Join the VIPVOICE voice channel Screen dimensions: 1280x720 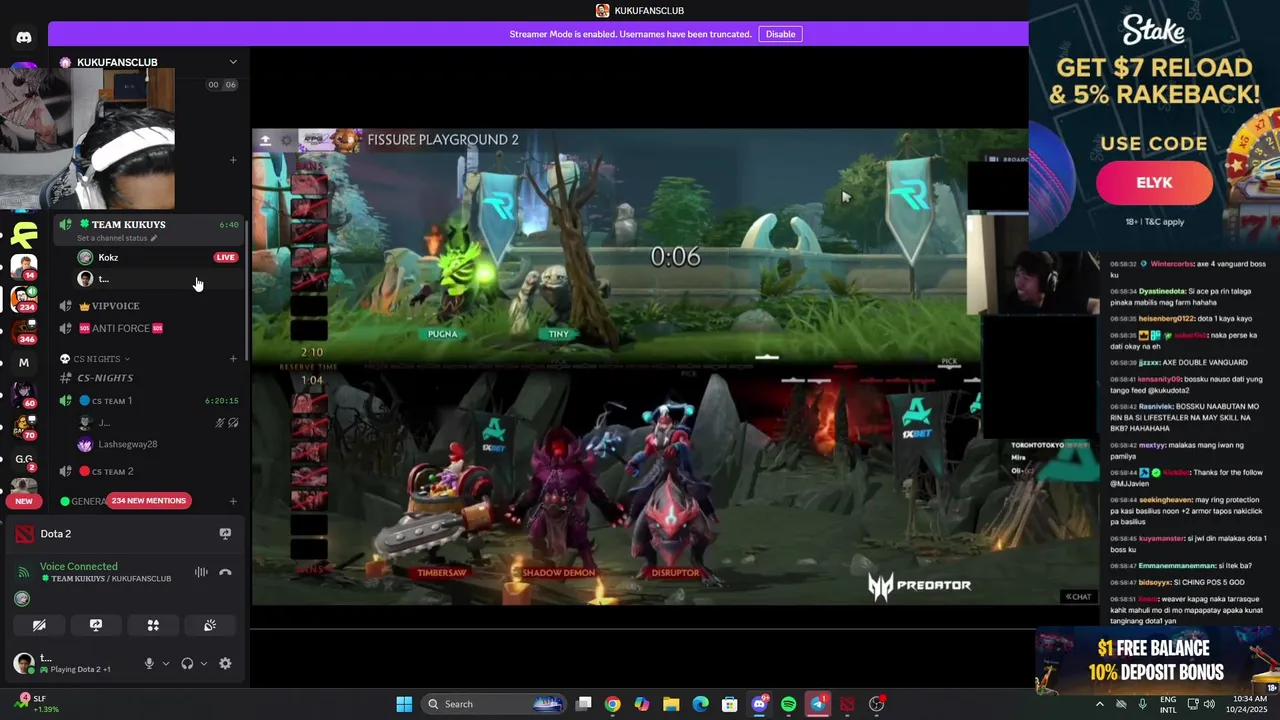[x=115, y=306]
